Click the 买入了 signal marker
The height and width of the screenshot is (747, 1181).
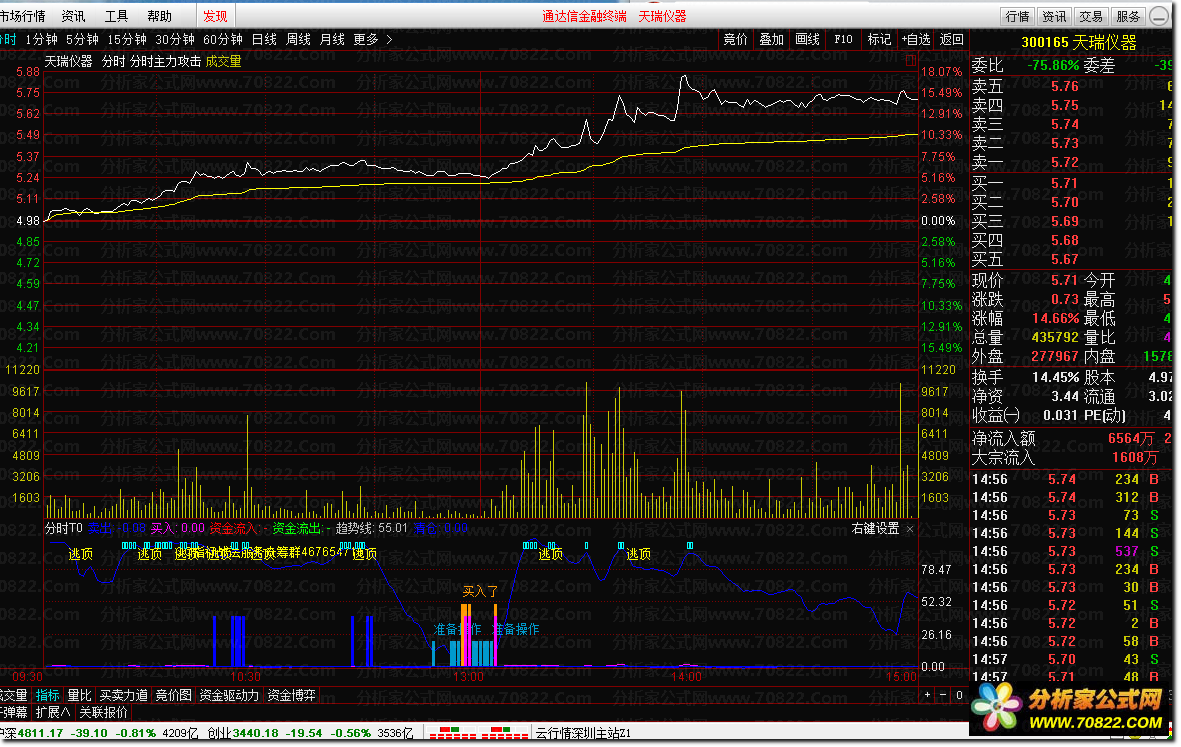tap(480, 591)
